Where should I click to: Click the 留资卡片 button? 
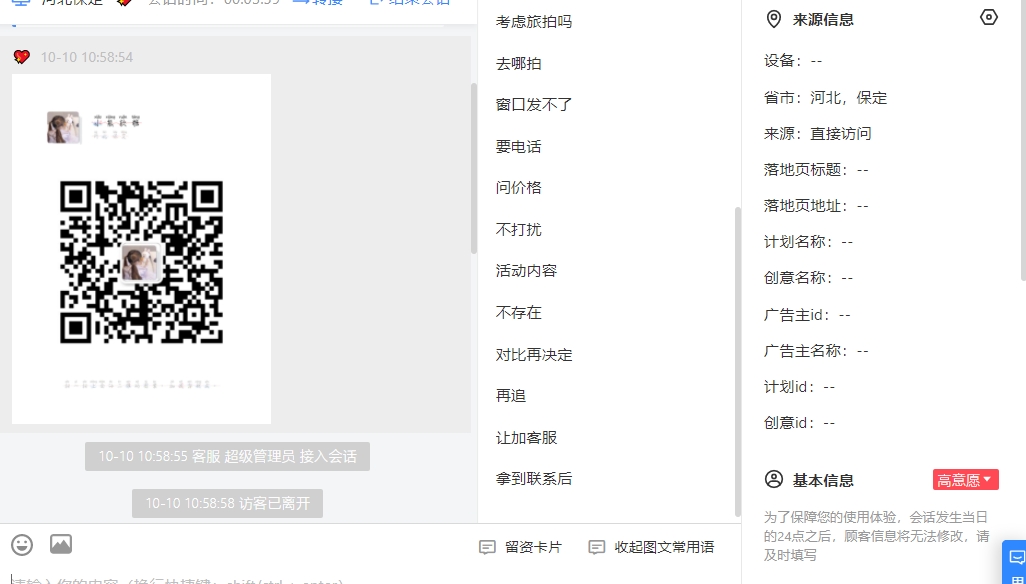coord(520,547)
